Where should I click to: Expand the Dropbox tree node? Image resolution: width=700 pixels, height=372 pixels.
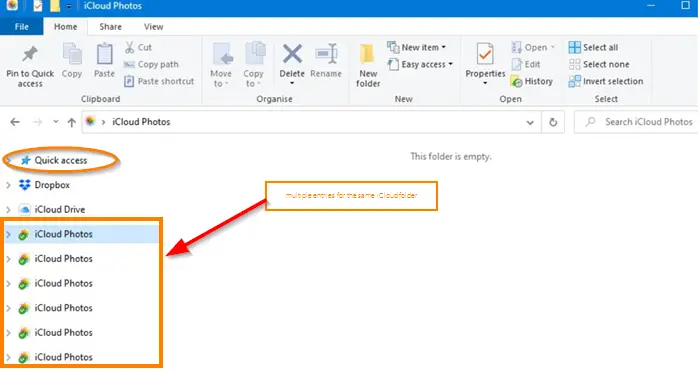8,185
